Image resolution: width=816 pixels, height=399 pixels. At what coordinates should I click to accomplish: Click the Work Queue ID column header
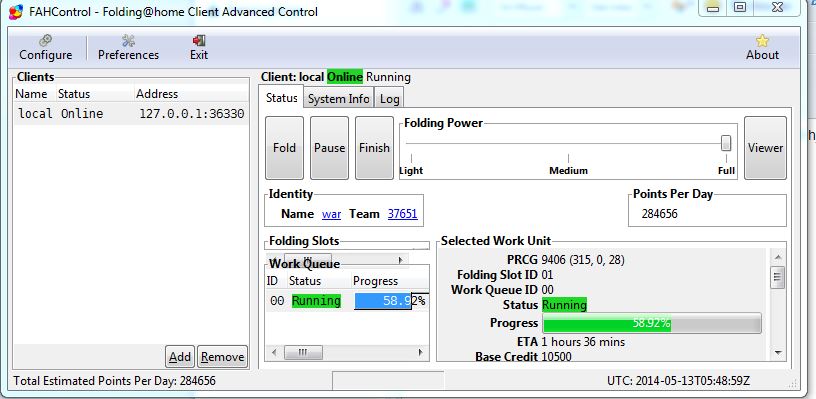coord(276,281)
